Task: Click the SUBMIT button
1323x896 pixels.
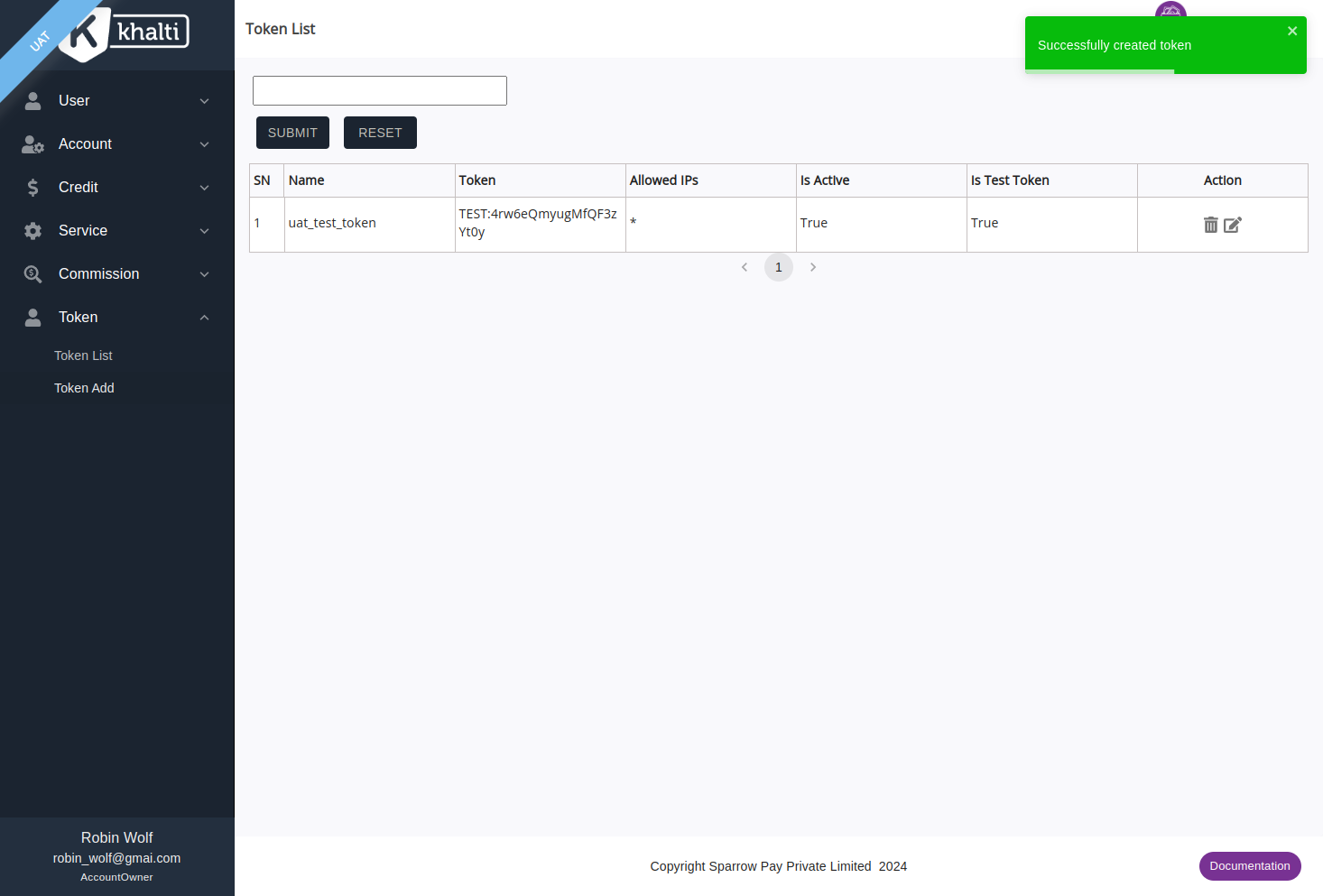Action: 292,133
